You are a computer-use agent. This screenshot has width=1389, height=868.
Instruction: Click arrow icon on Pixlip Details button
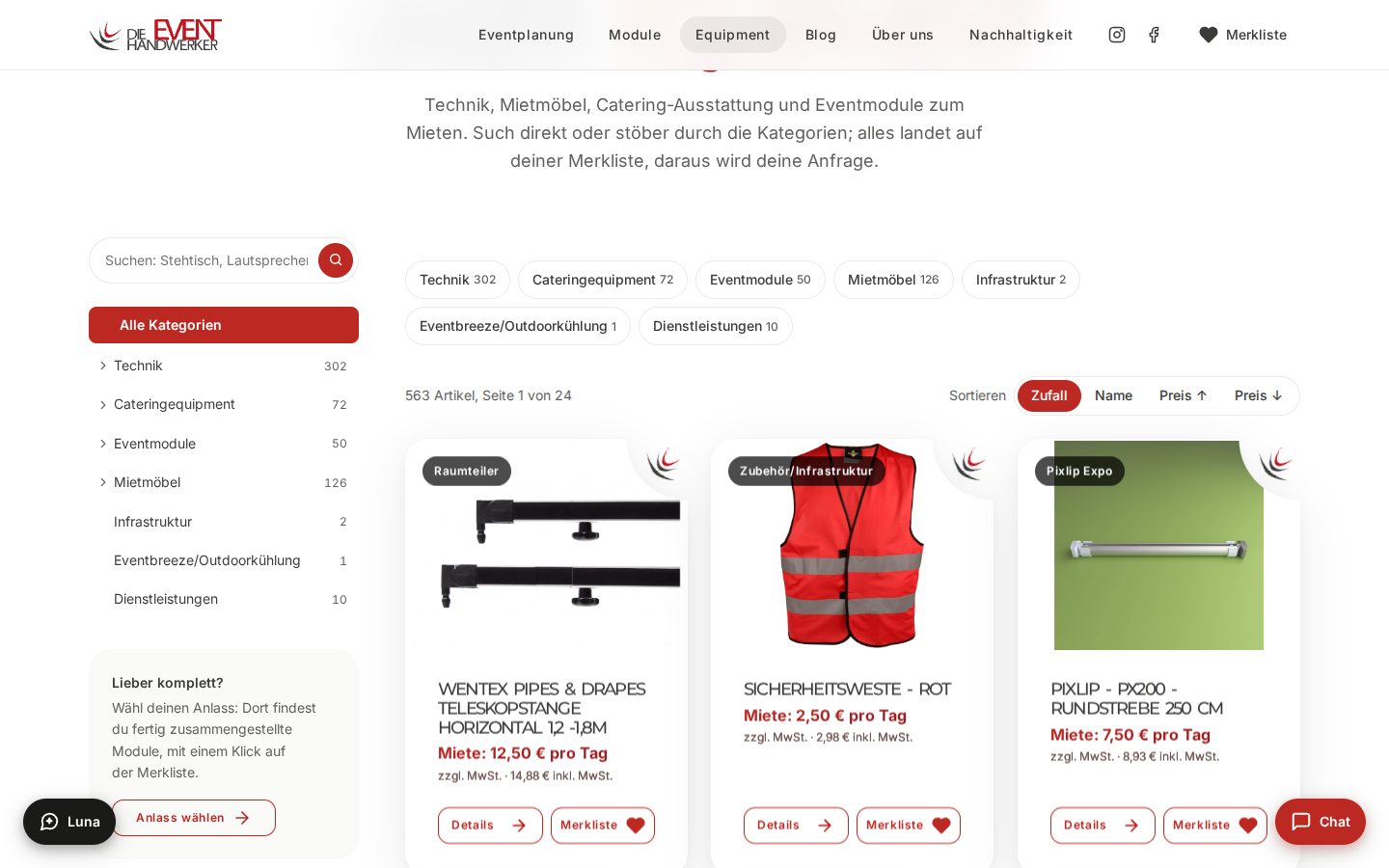click(x=1131, y=826)
